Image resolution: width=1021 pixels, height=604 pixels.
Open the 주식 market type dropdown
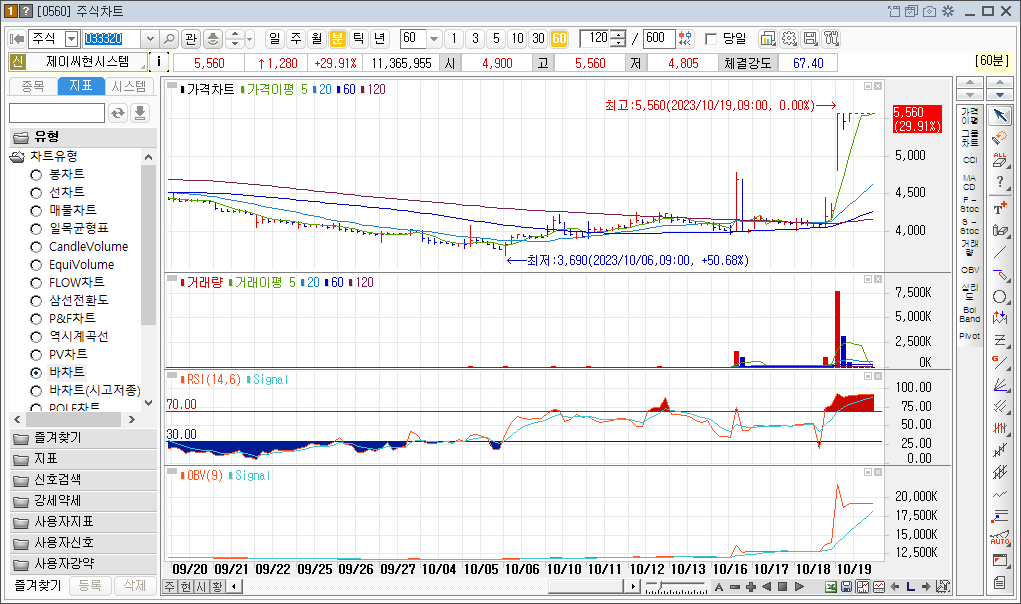72,39
